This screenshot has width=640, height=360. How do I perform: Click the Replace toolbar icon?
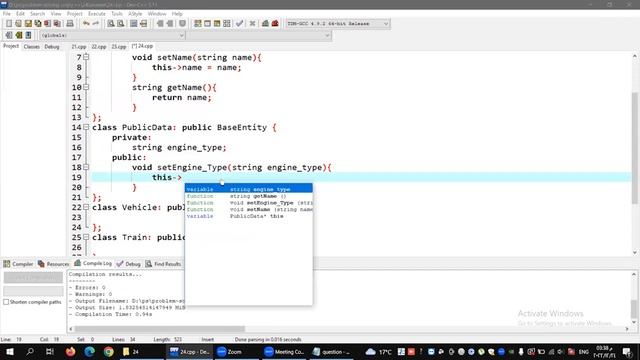(x=120, y=24)
